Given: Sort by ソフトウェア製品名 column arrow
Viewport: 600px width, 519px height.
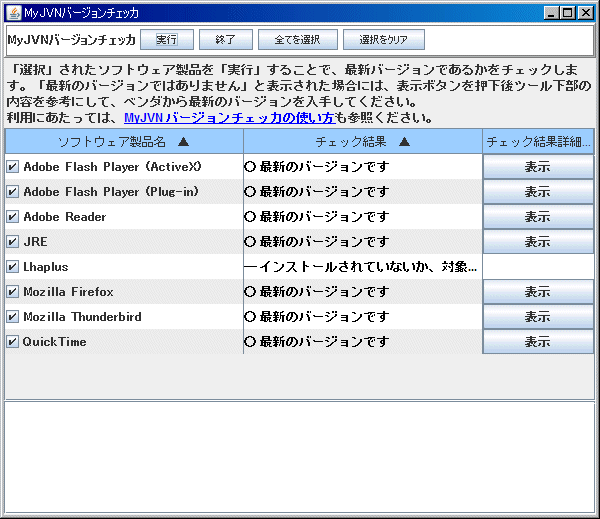Looking at the screenshot, I should pyautogui.click(x=184, y=142).
